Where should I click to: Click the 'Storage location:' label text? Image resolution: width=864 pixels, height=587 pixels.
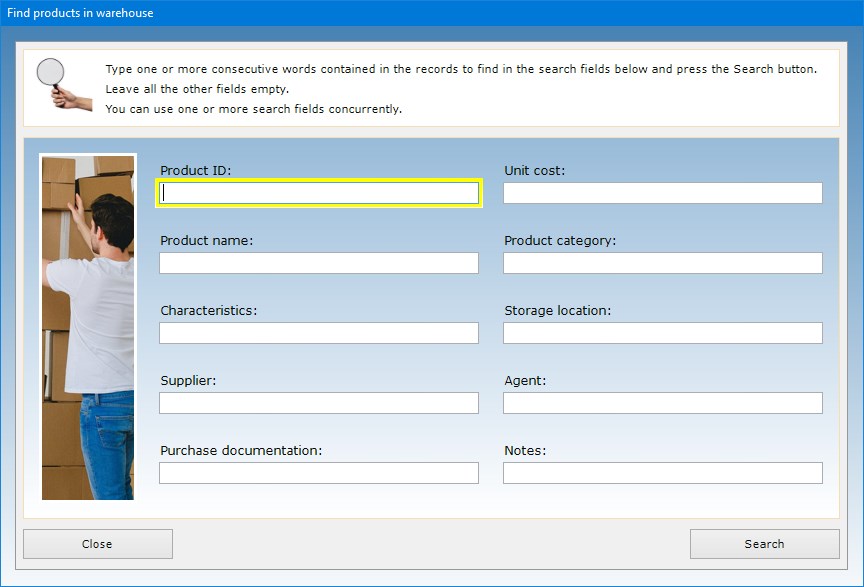click(557, 311)
